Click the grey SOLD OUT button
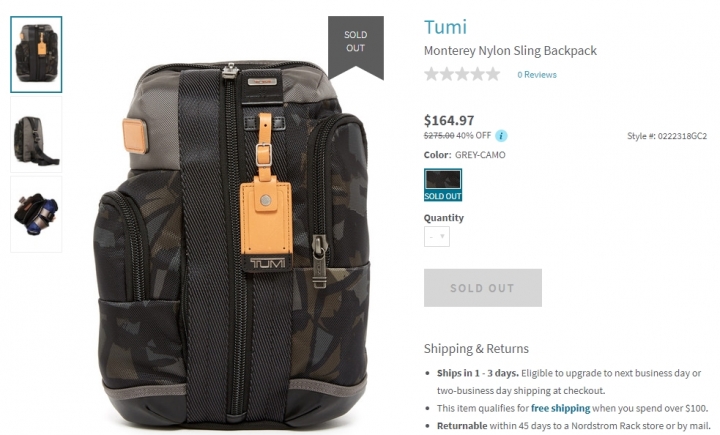Viewport: 720px width, 435px height. (483, 288)
